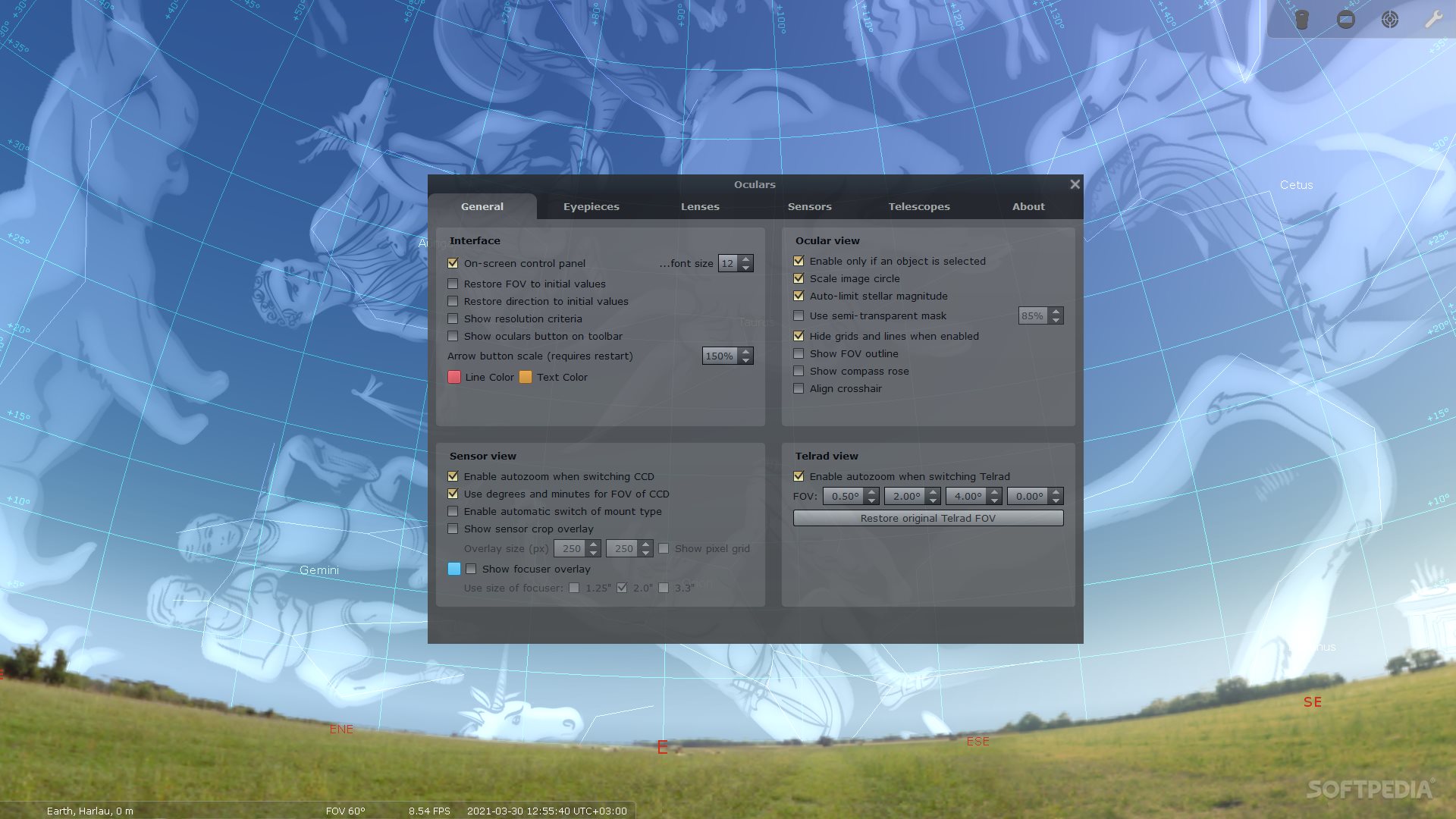Click the Arrow button scale 150% field
The image size is (1456, 819).
(x=720, y=356)
